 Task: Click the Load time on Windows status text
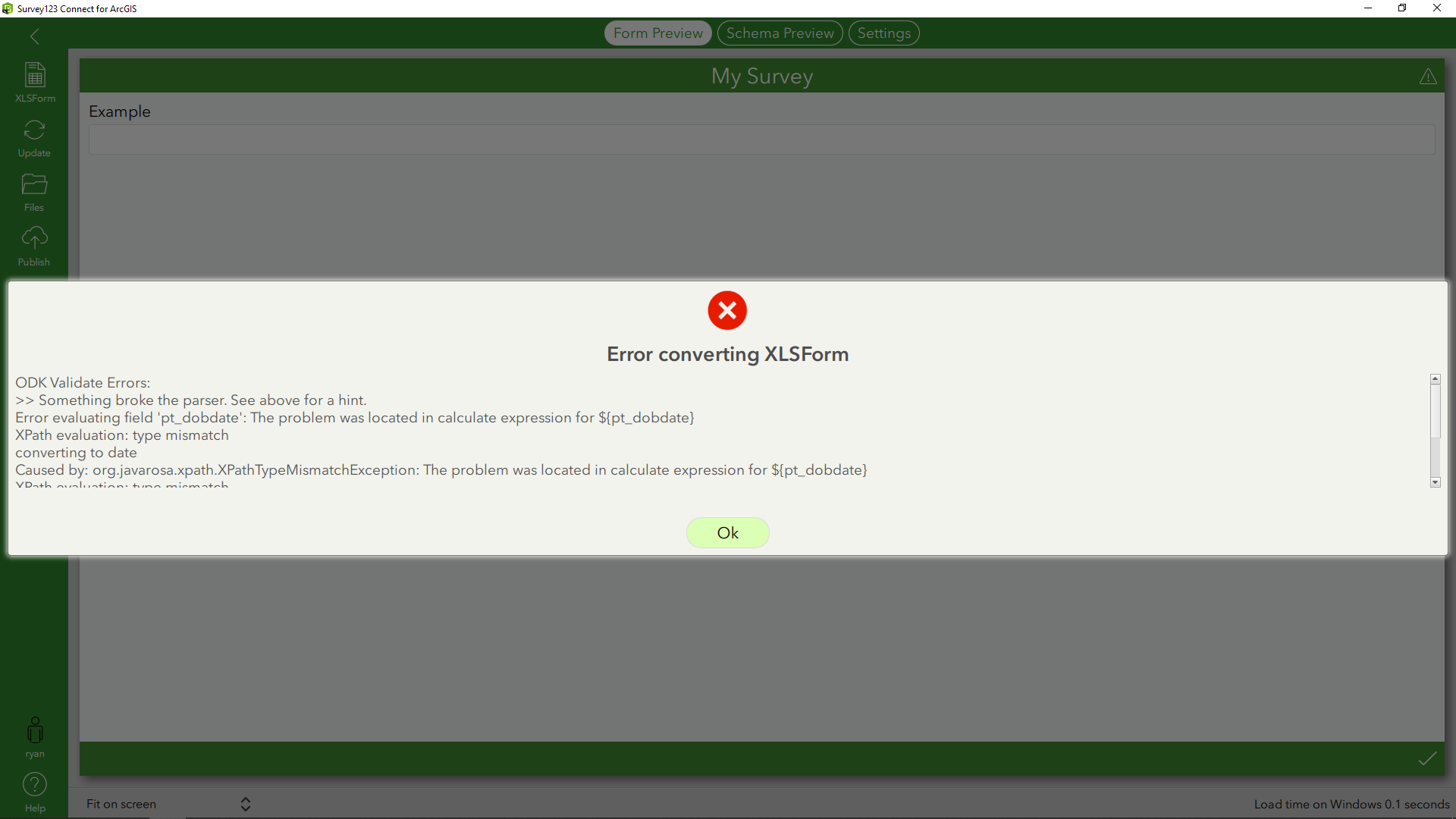coord(1351,804)
